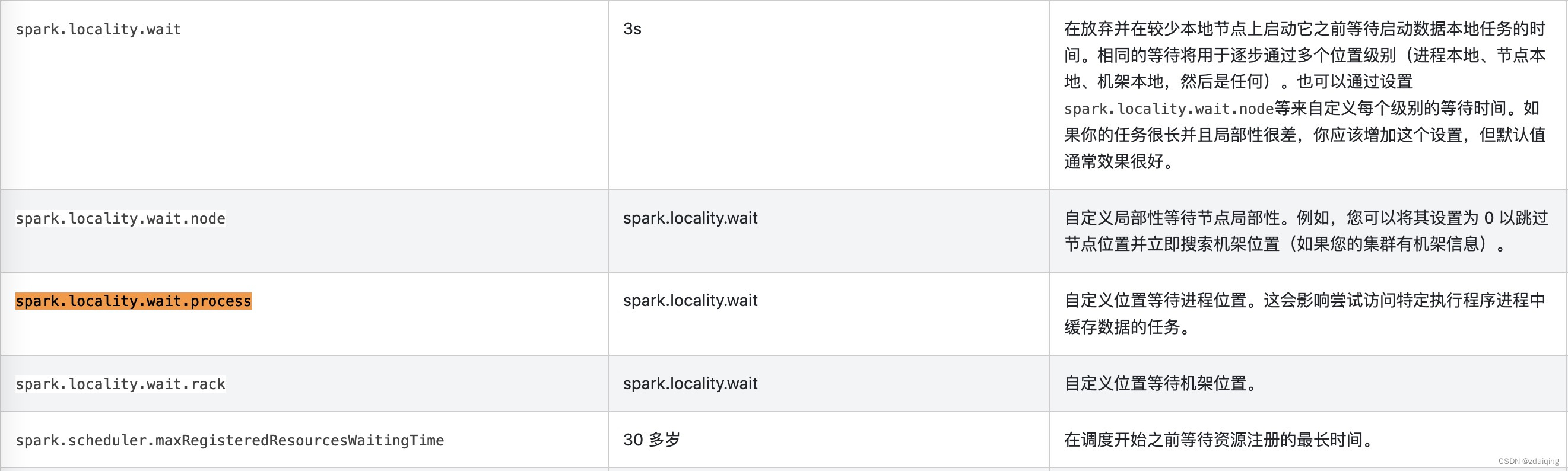Click the default value in the wait.rack row

point(690,383)
